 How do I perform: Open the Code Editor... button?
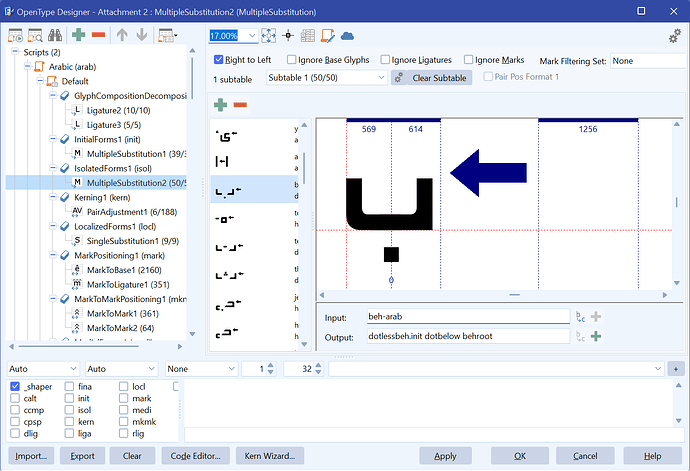point(195,456)
